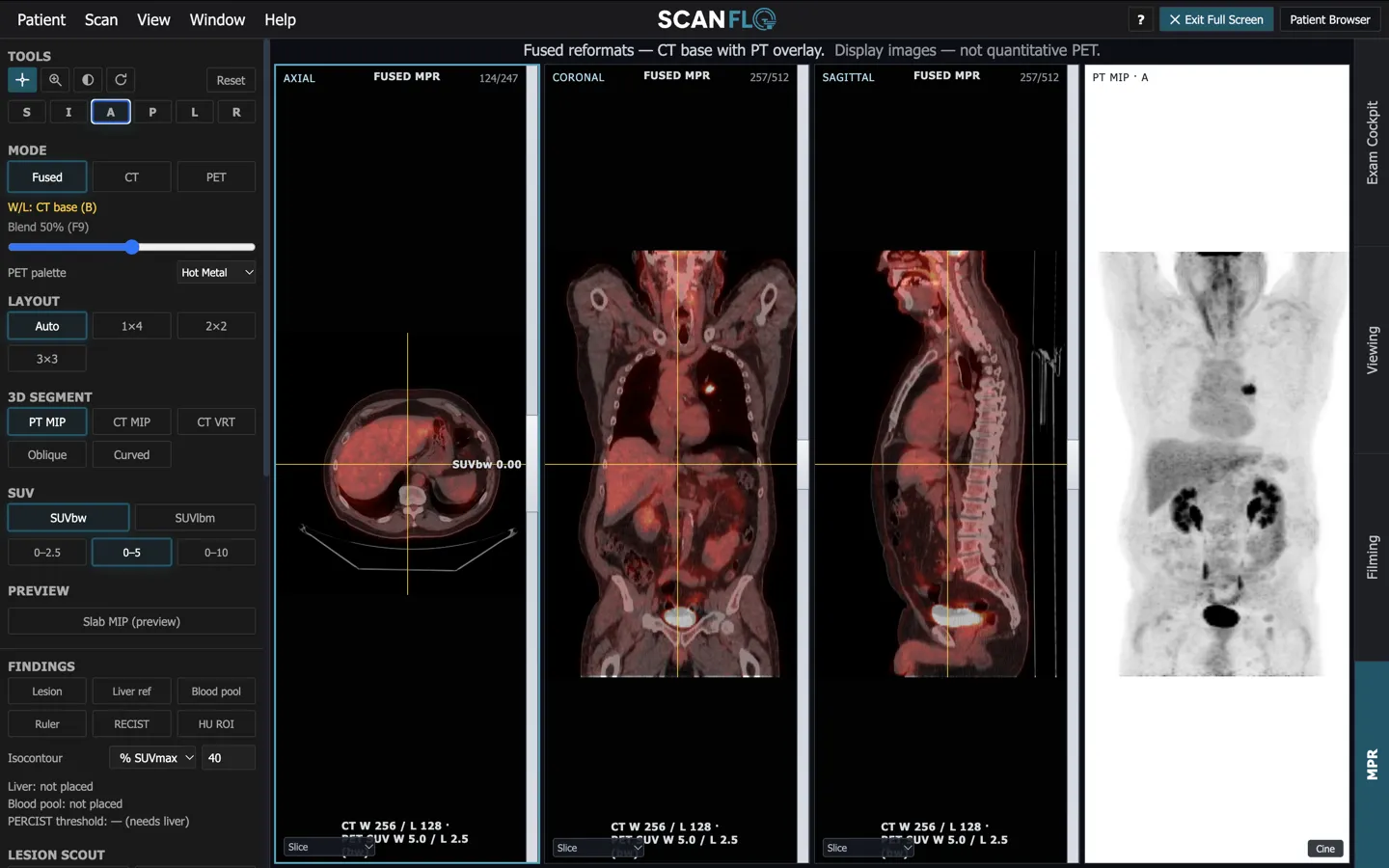Click the Isocontour value field showing 40

pyautogui.click(x=229, y=758)
